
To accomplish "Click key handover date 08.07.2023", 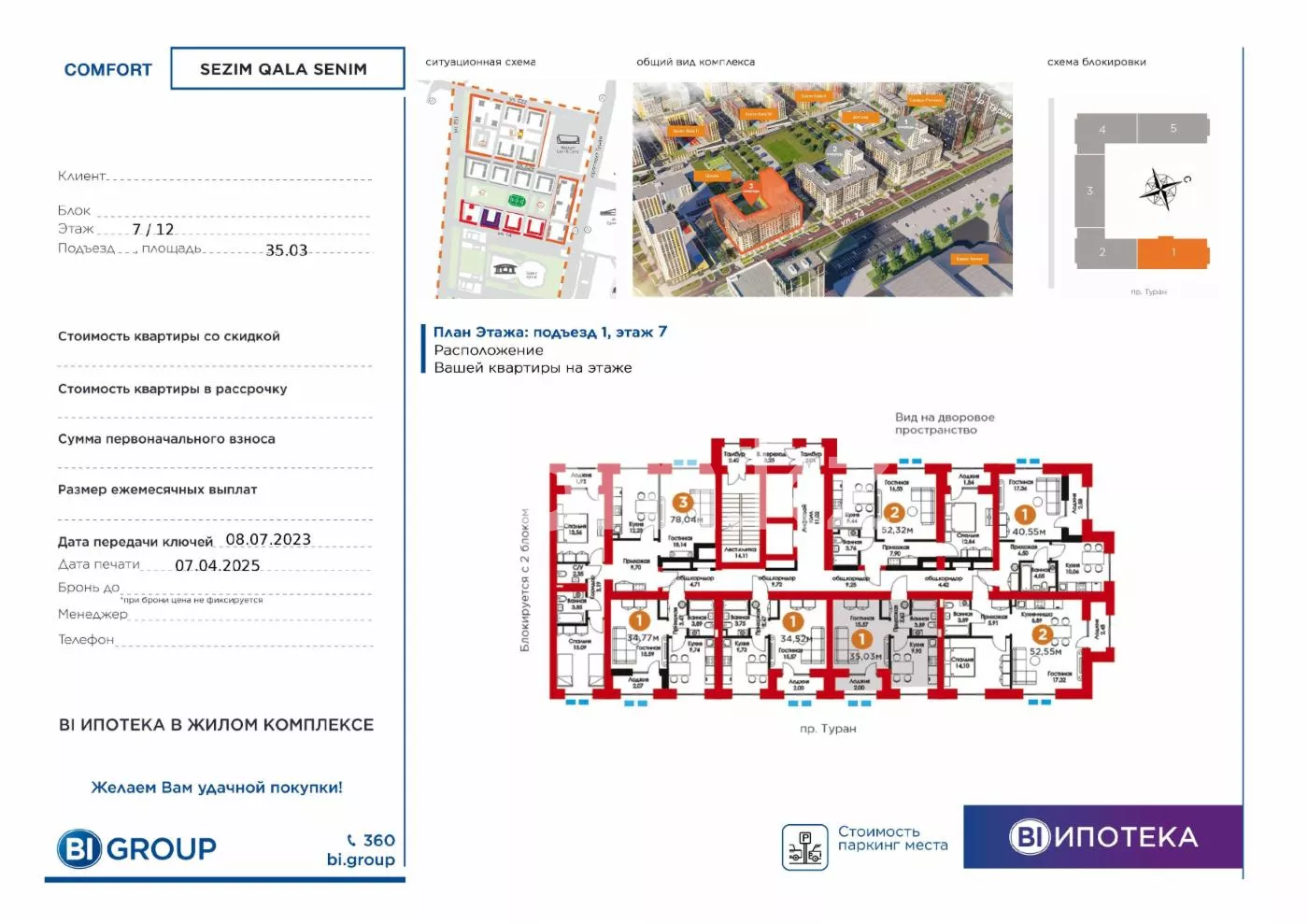I will tap(268, 539).
